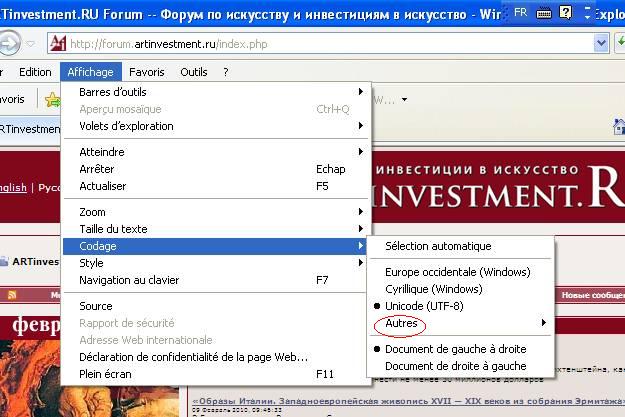Click the keyboard icon in language bar
This screenshot has height=417, width=625.
coord(544,11)
